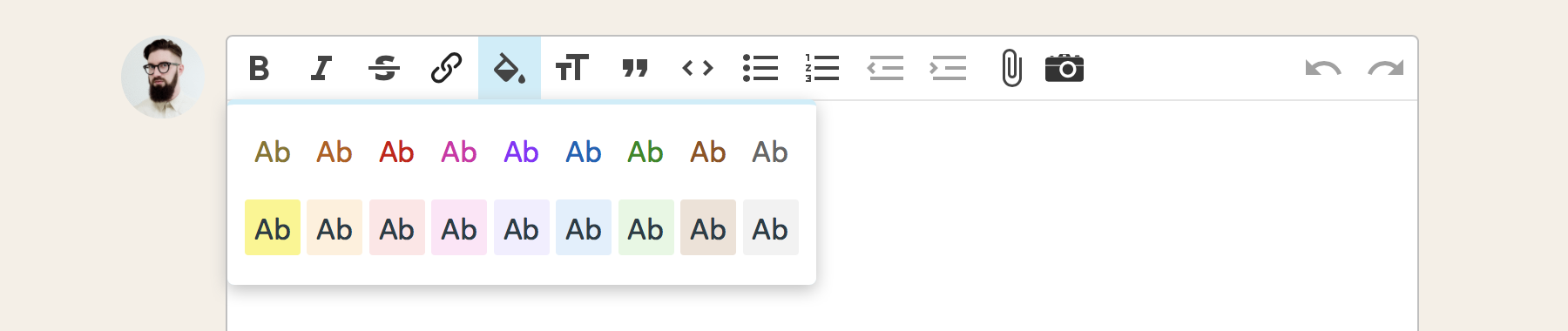Insert a hyperlink with link icon
This screenshot has height=331, width=1568.
447,68
